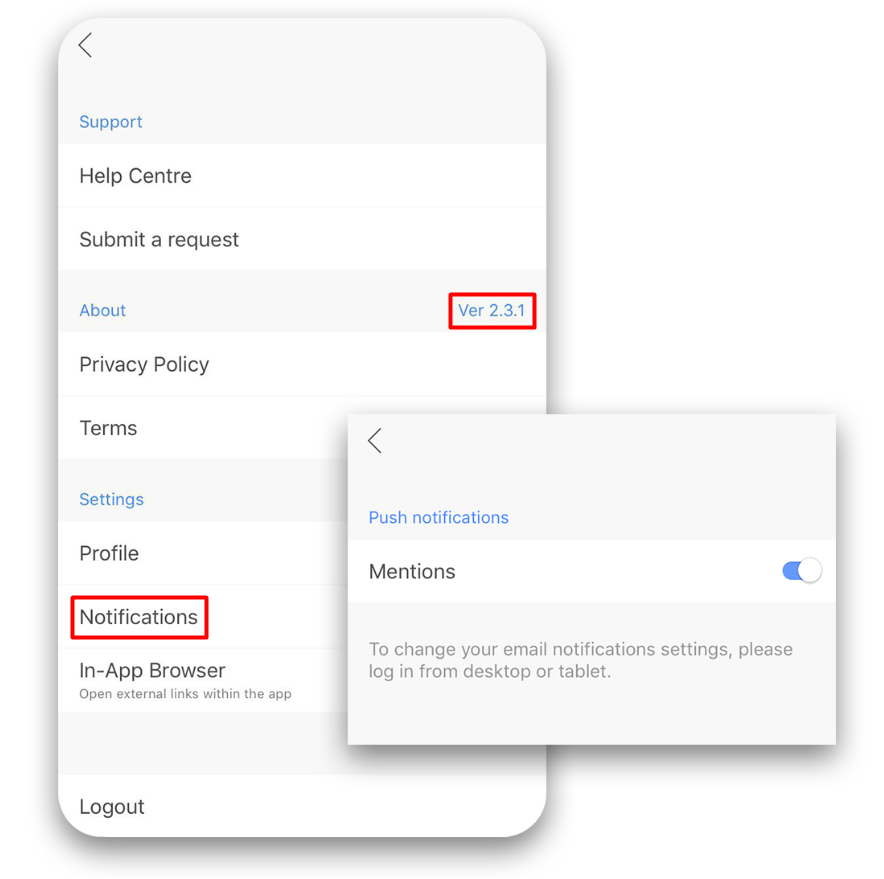Image resolution: width=884 pixels, height=879 pixels.
Task: Click the Mentions row label
Action: tap(412, 571)
